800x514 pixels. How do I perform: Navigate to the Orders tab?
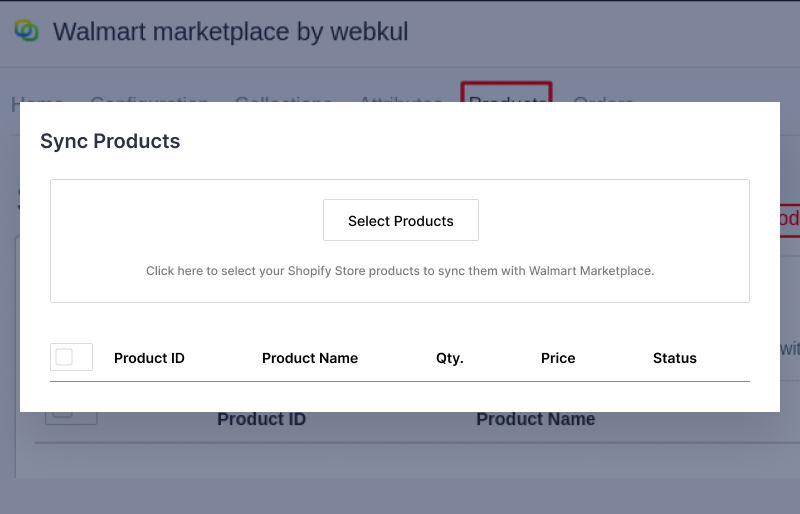pos(603,99)
